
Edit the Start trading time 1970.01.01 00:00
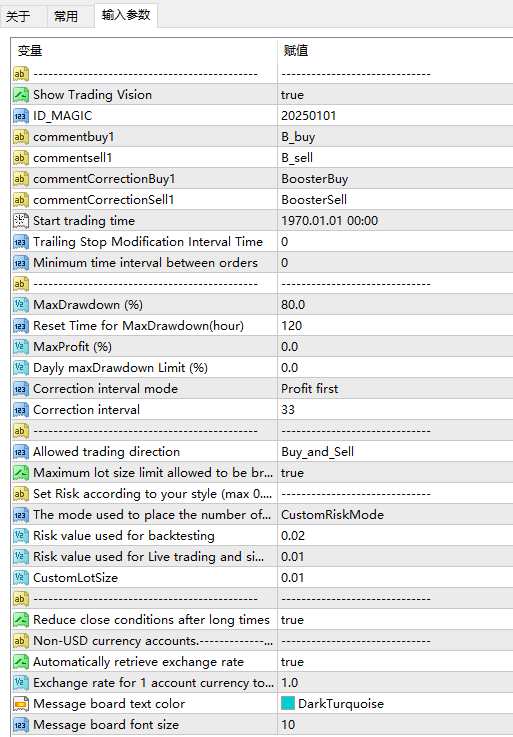(x=395, y=221)
